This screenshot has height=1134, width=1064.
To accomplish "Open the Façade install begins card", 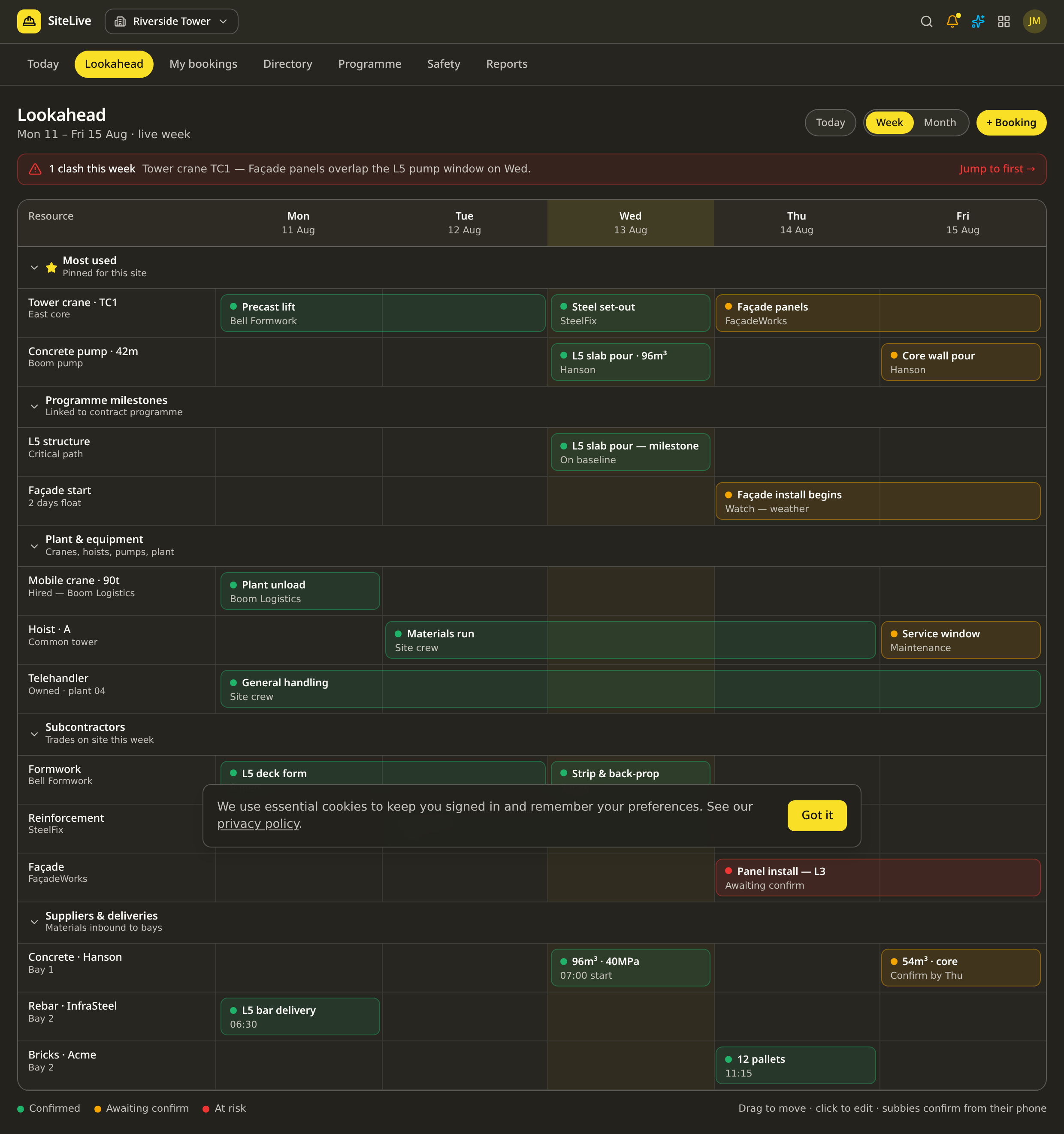I will (x=878, y=501).
